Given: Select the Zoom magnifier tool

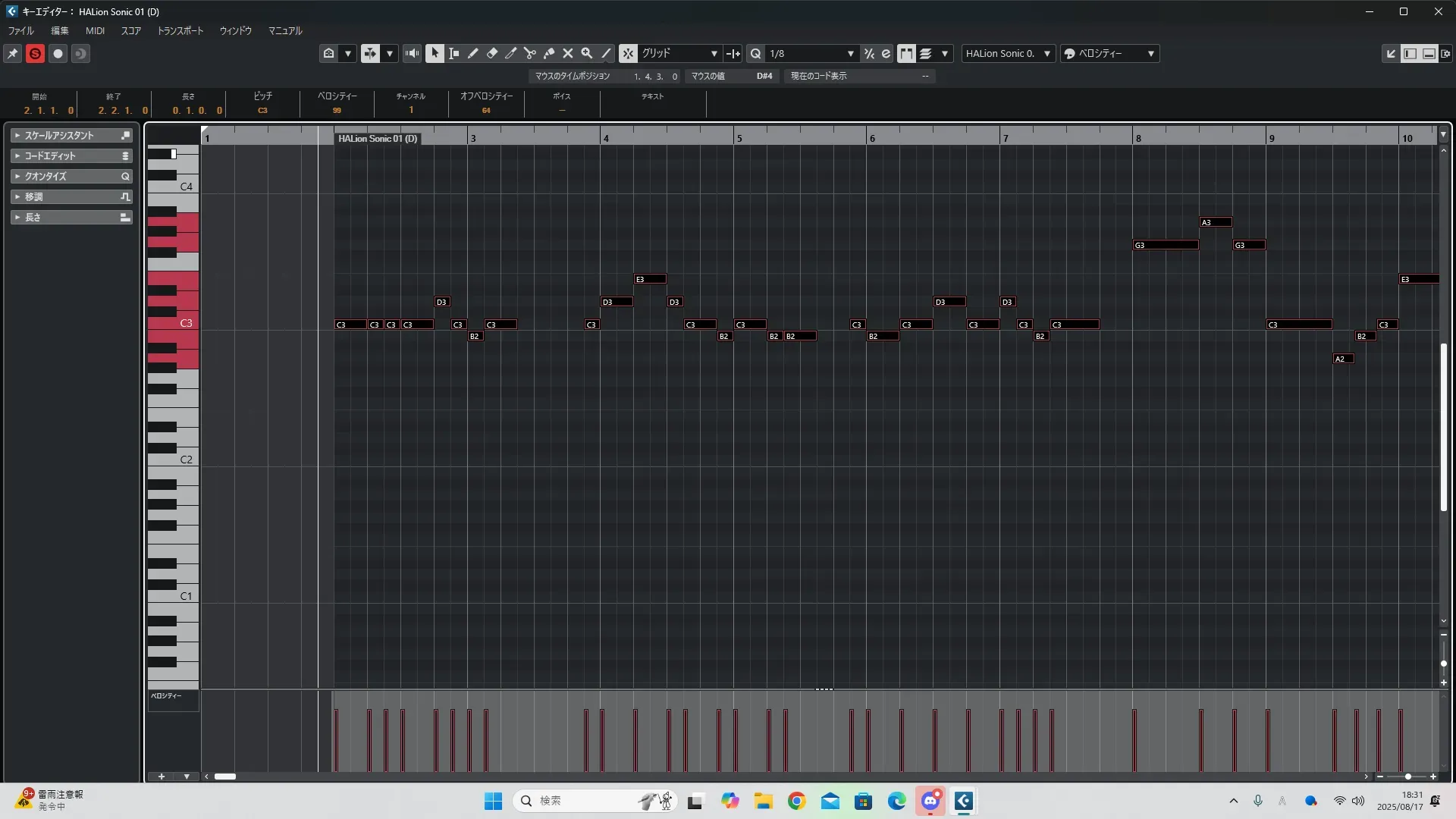Looking at the screenshot, I should click(x=587, y=54).
